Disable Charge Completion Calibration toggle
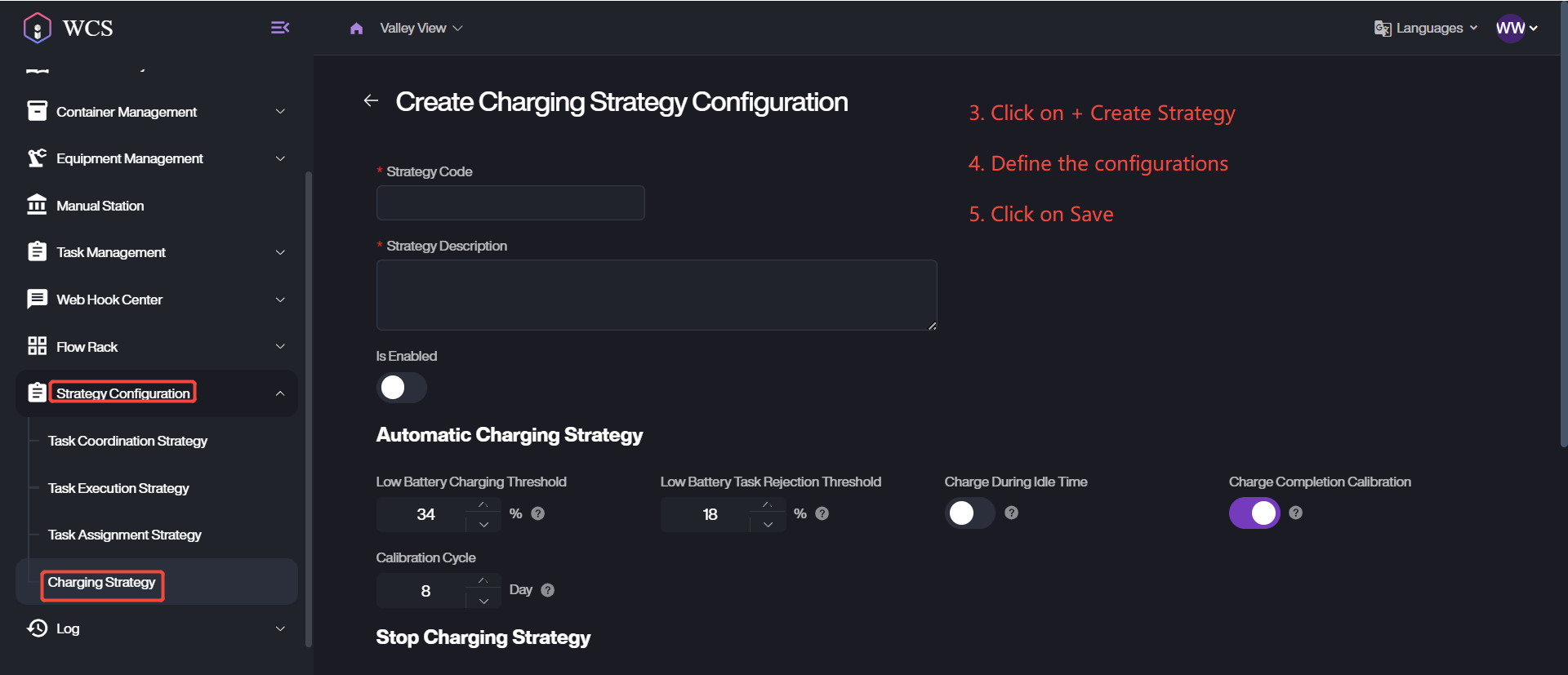This screenshot has height=675, width=1568. (1254, 513)
